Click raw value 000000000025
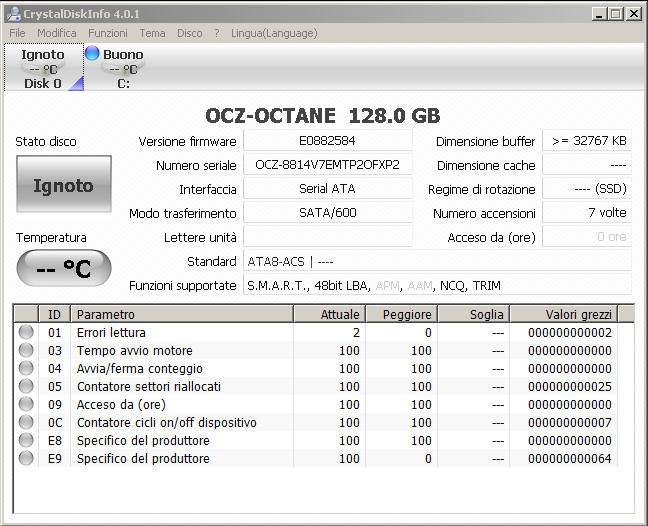The width and height of the screenshot is (648, 526). point(569,386)
